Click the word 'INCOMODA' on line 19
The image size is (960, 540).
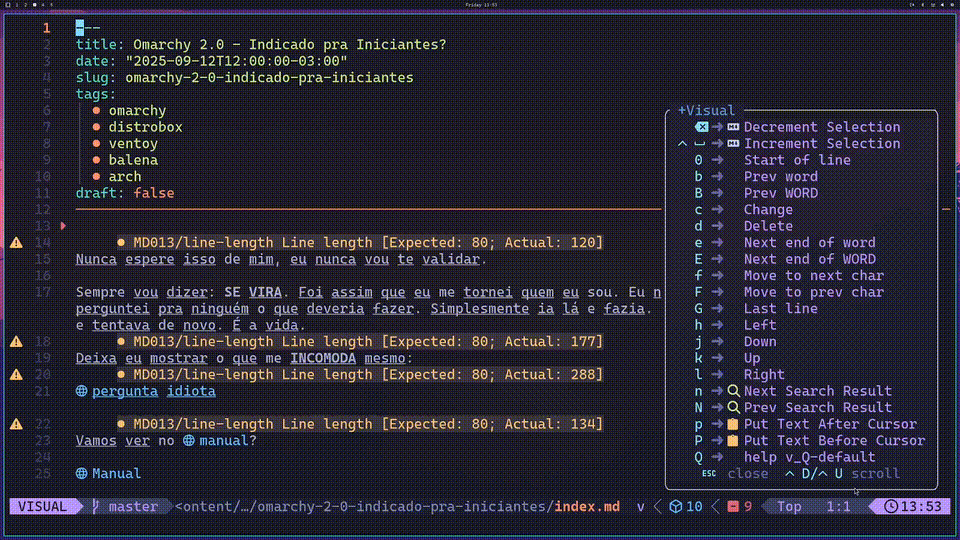click(323, 358)
